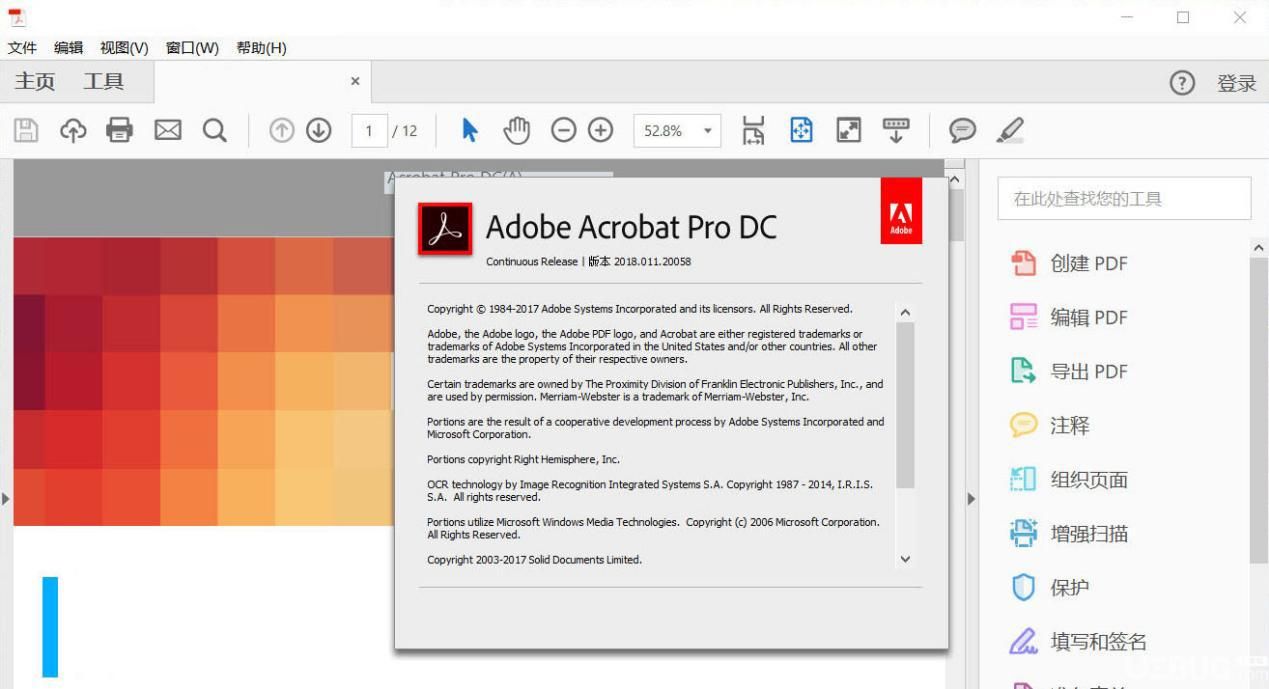Switch to the 主页 tab
The width and height of the screenshot is (1269, 689).
[x=35, y=82]
